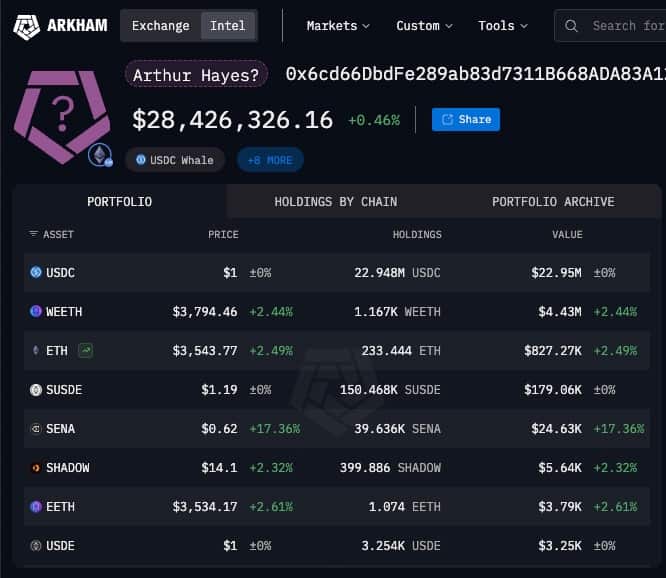
Task: Click the SENA token icon
Action: pyautogui.click(x=36, y=429)
